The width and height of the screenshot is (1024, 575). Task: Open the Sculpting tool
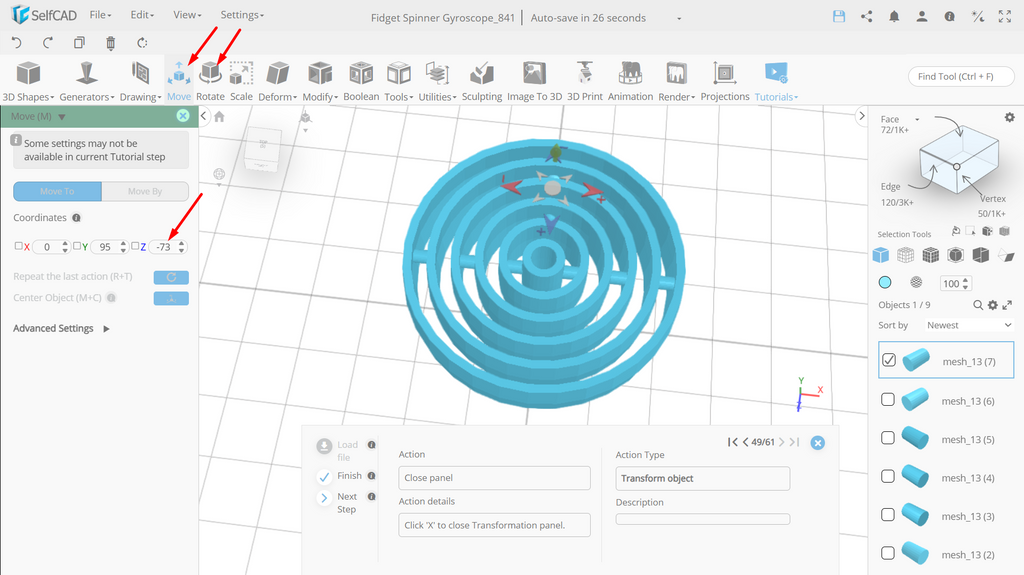click(x=482, y=81)
